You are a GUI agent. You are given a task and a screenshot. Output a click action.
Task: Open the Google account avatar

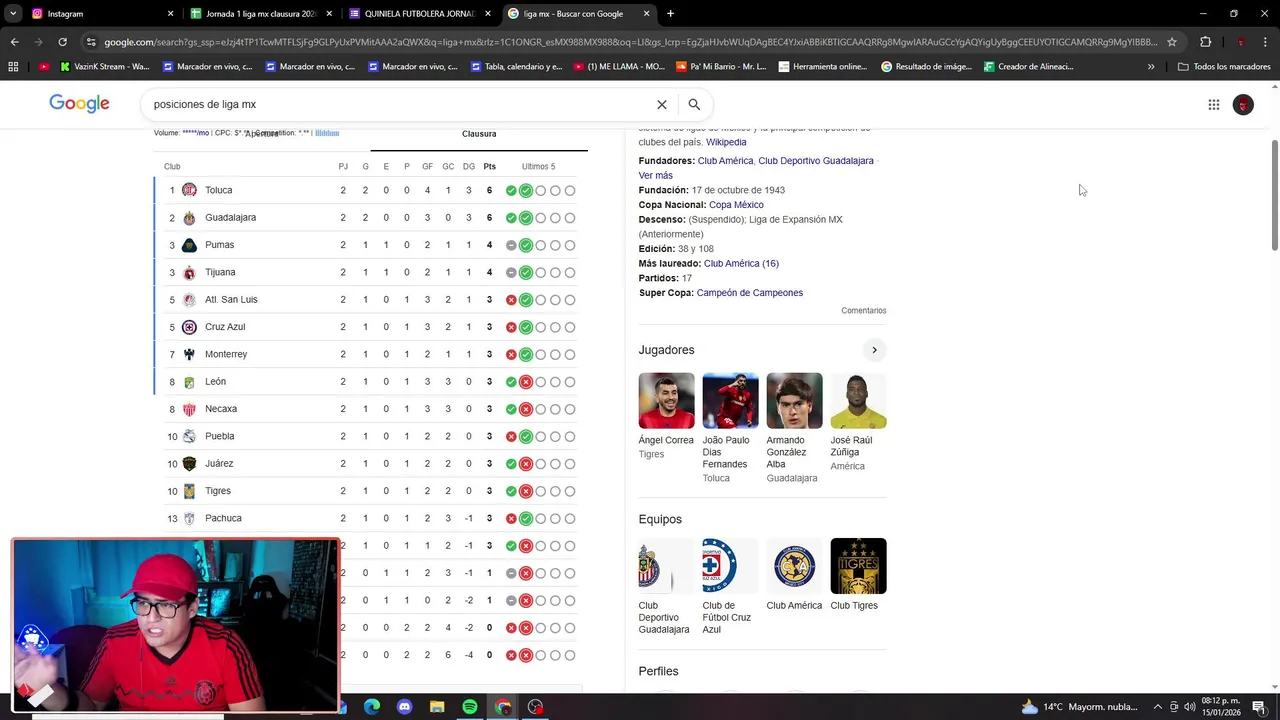1243,104
